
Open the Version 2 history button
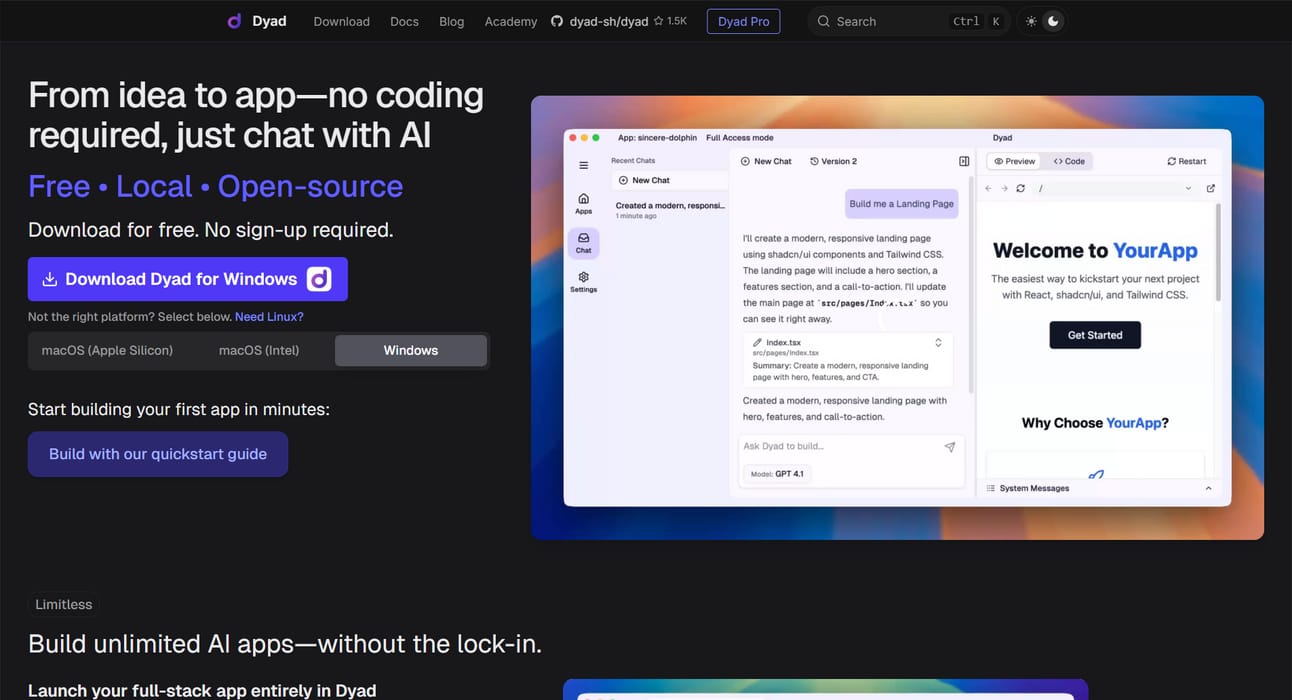(833, 161)
